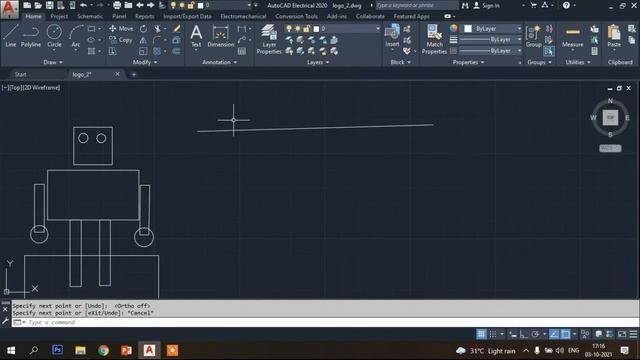
Task: Expand the Layers panel
Action: (318, 62)
